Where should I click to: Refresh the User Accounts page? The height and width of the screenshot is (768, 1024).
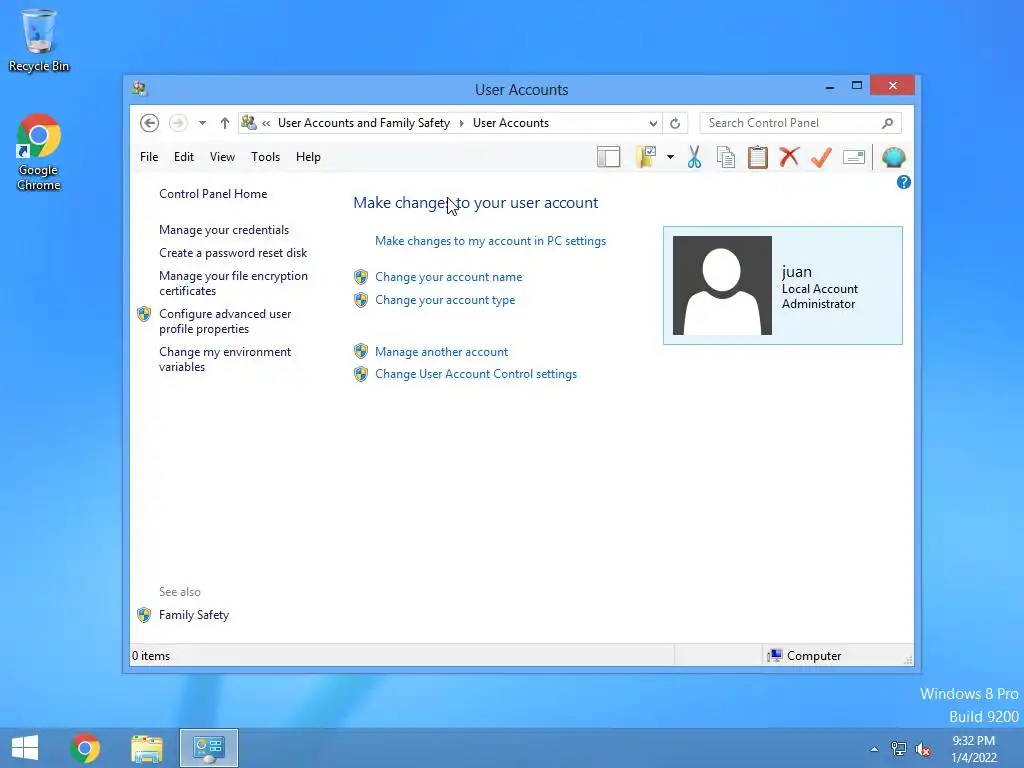click(675, 123)
